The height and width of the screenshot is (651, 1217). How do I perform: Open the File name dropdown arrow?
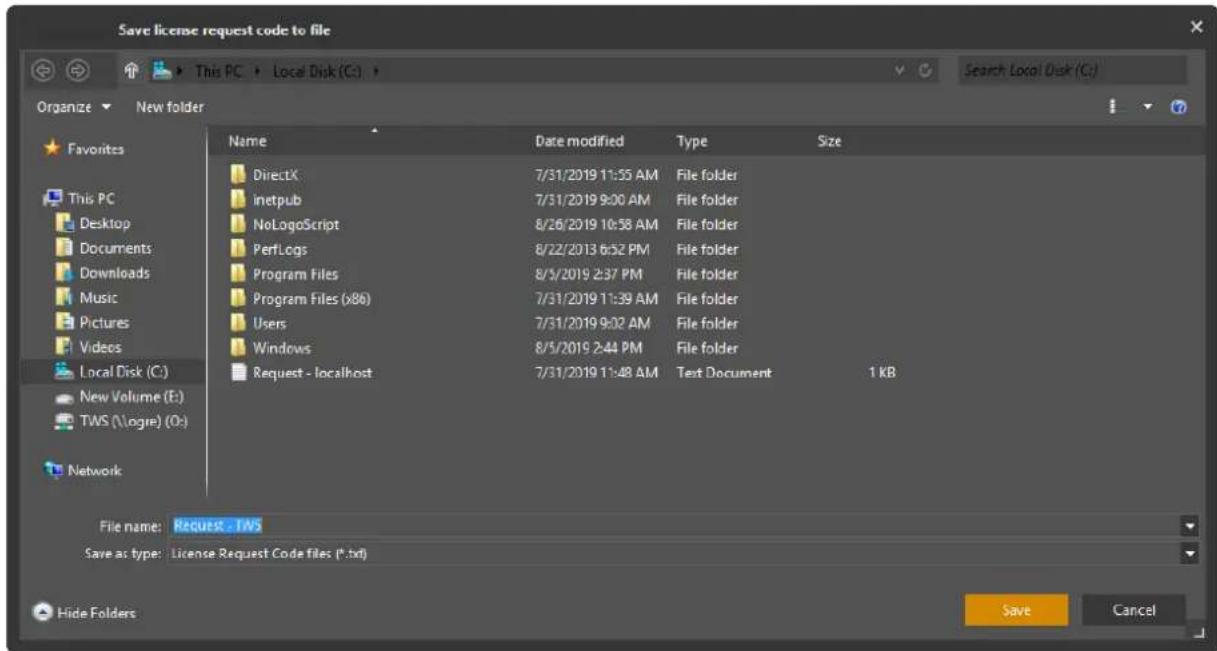1190,526
